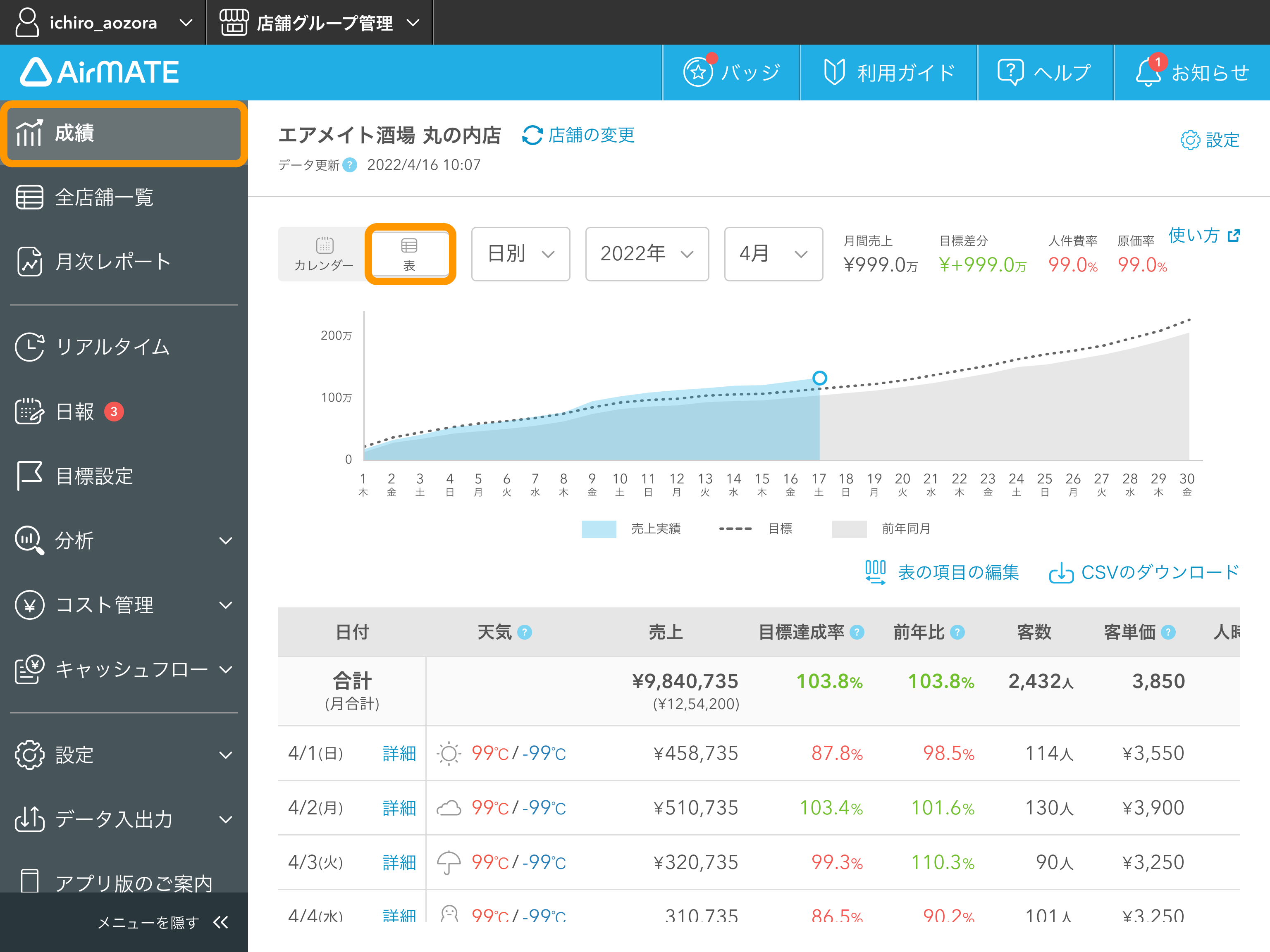Screen dimensions: 1270x952
Task: Open 月次レポート monthly report
Action: tap(124, 262)
